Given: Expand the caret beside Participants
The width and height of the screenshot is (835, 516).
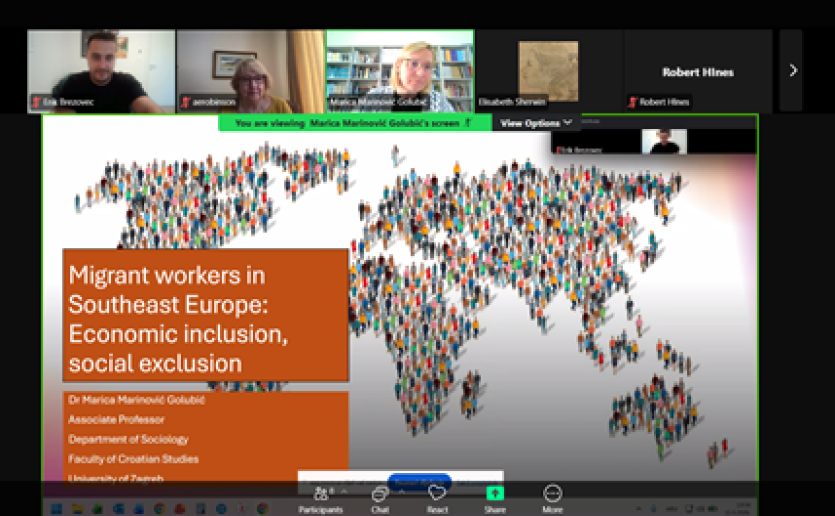Looking at the screenshot, I should pyautogui.click(x=344, y=491).
